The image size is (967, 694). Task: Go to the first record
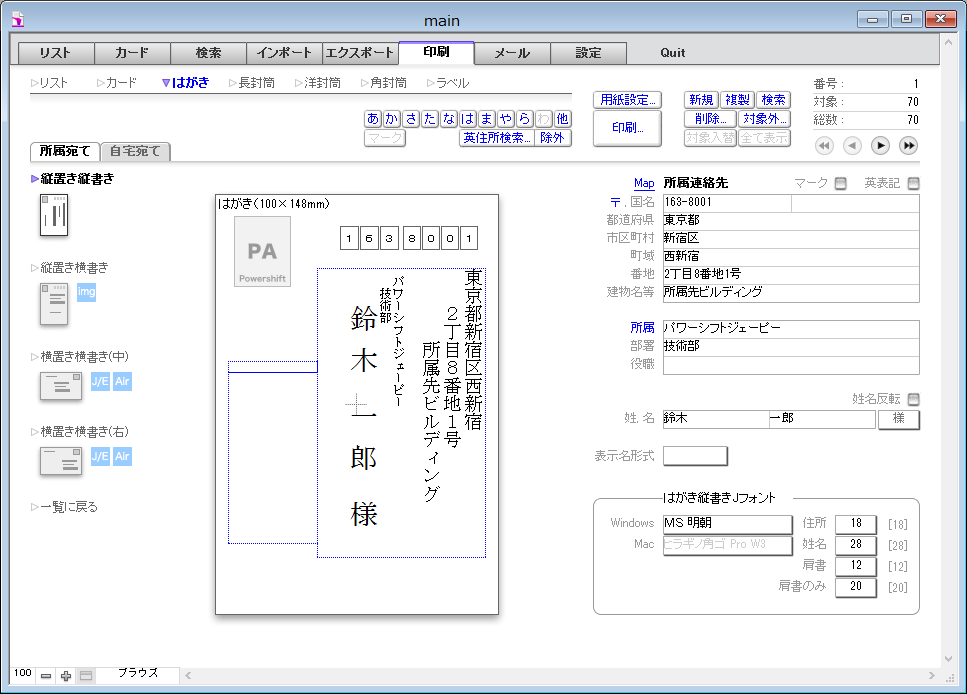824,146
